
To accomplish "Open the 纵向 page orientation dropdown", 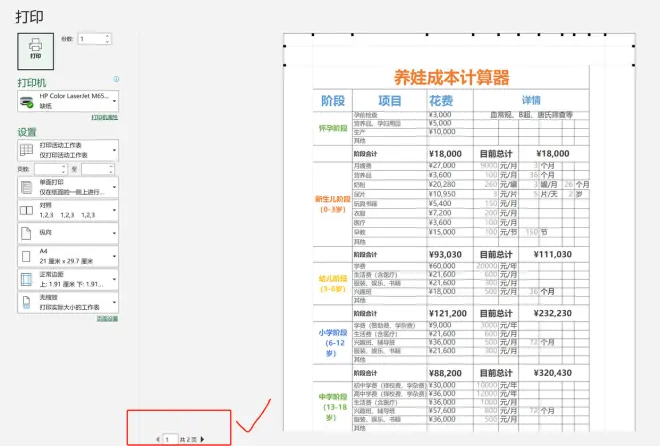I will [68, 233].
